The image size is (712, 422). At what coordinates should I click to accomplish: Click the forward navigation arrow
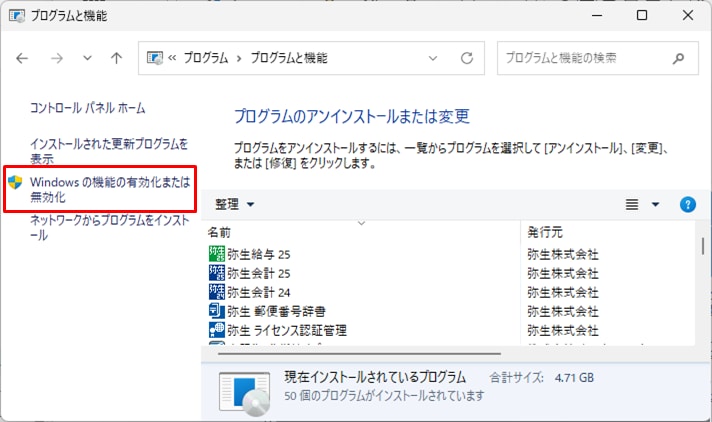[57, 58]
